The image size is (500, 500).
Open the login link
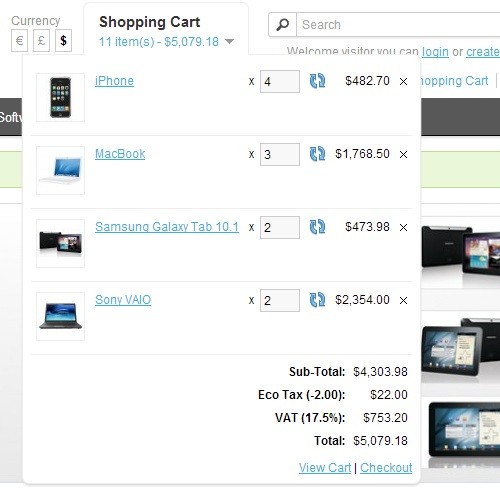point(435,52)
